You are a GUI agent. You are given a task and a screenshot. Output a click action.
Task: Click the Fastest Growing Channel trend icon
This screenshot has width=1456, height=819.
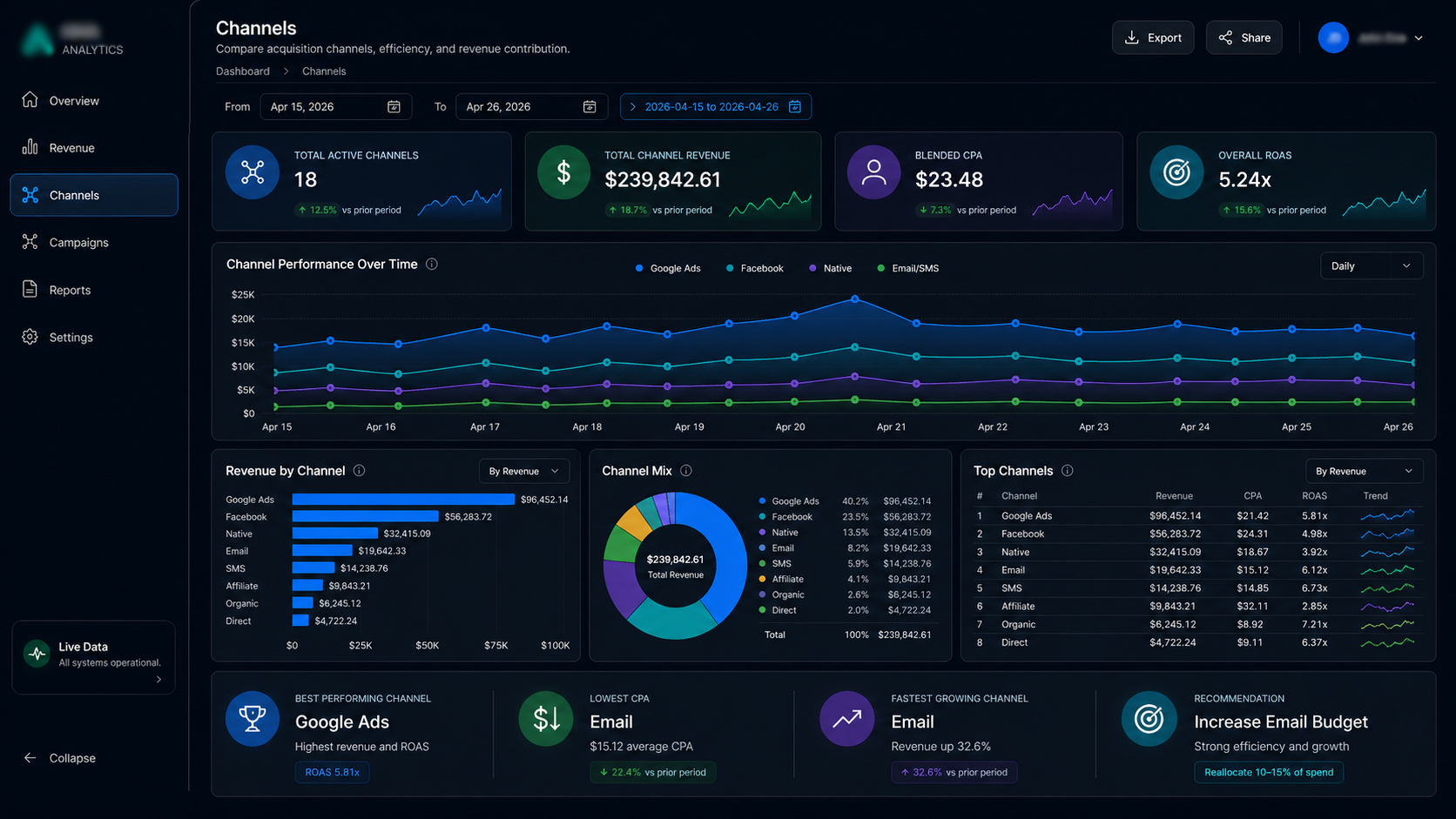tap(847, 719)
